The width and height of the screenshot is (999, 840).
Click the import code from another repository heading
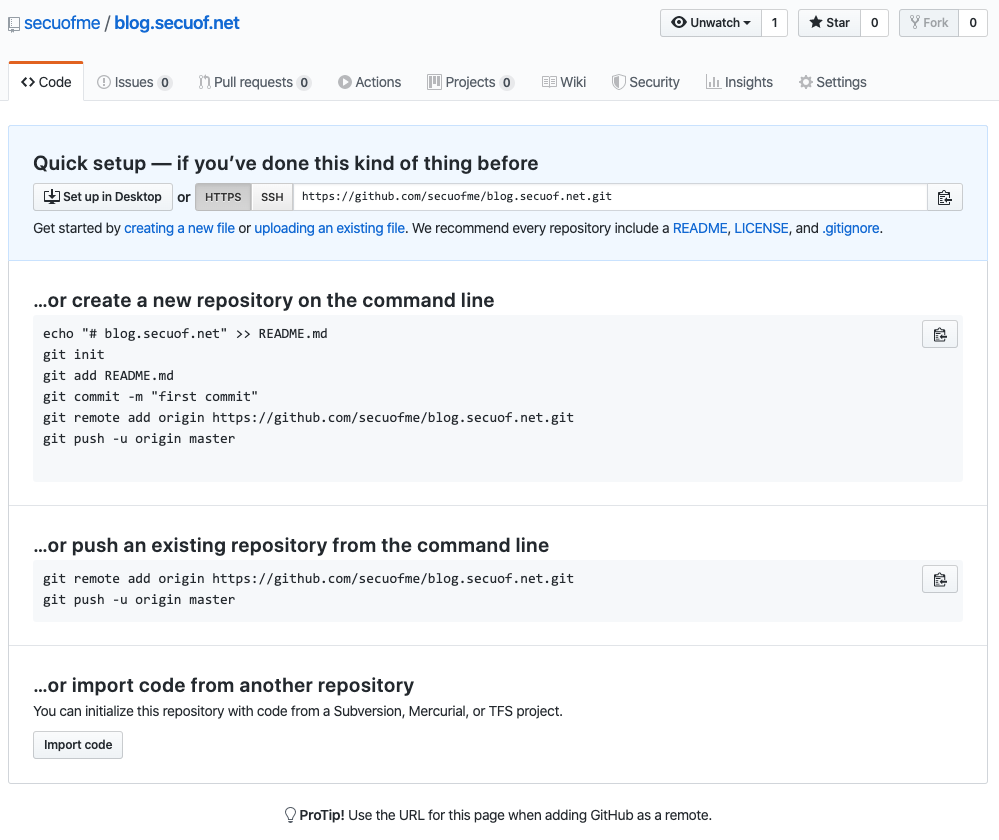(224, 685)
